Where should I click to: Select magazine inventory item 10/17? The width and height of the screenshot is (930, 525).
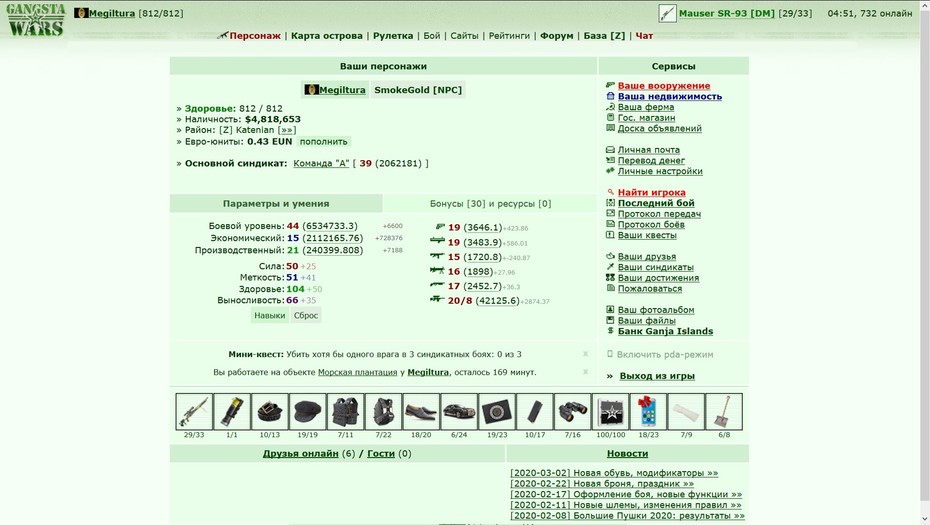pos(535,411)
